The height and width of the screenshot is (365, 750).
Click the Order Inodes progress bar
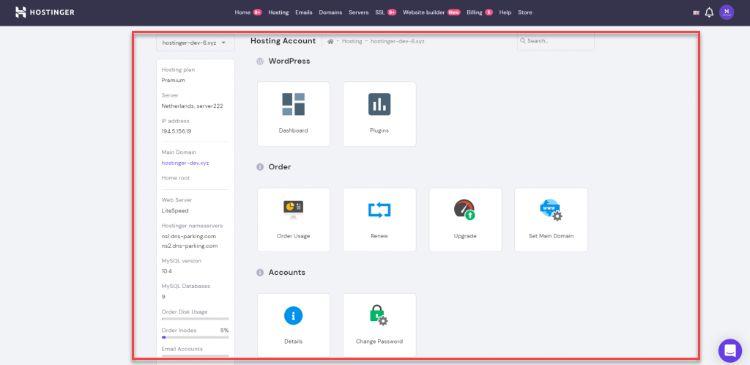pos(195,337)
